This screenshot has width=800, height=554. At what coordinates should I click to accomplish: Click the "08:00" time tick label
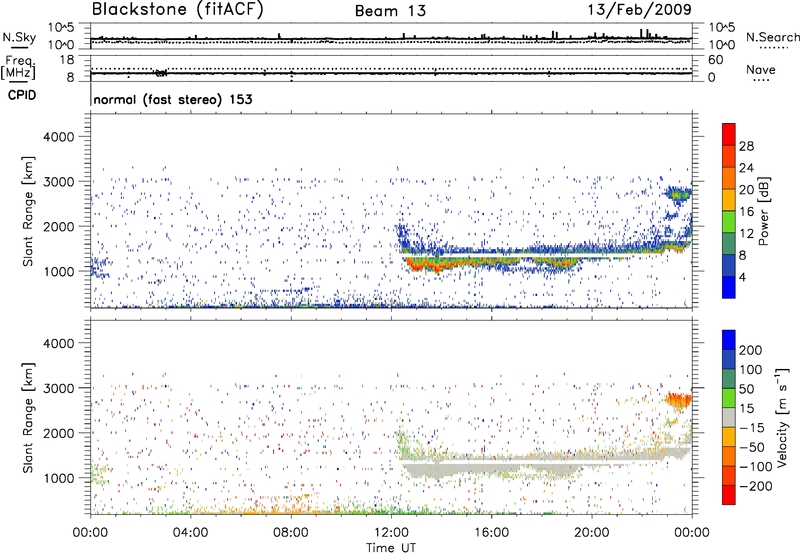pyautogui.click(x=291, y=533)
